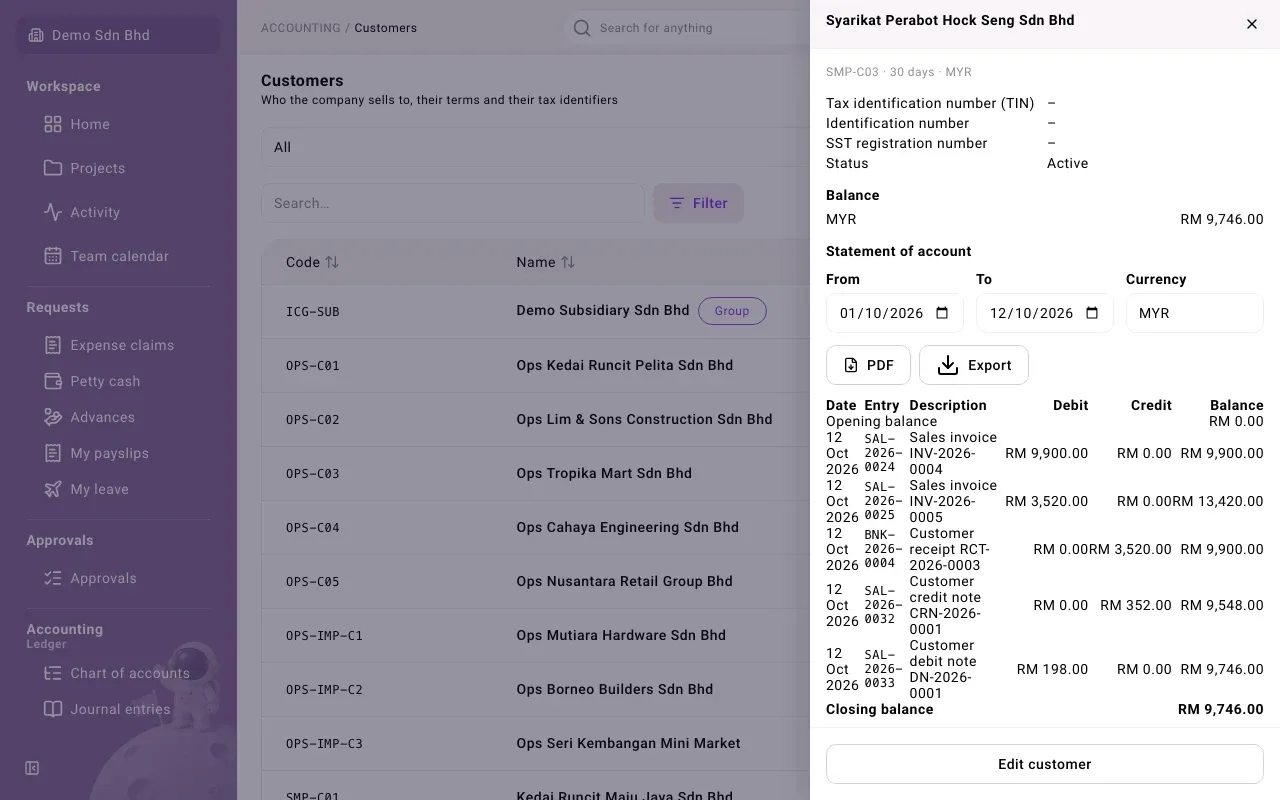Click the My leave airplane icon
Screen dimensions: 1280x800
(x=53, y=489)
